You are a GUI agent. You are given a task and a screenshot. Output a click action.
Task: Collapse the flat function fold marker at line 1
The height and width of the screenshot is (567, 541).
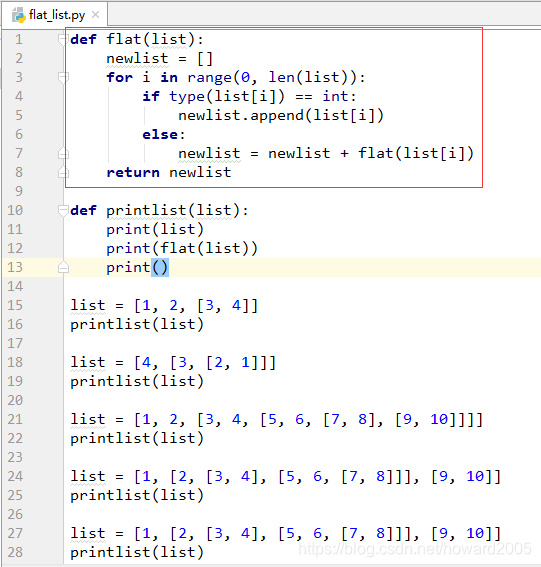(63, 39)
